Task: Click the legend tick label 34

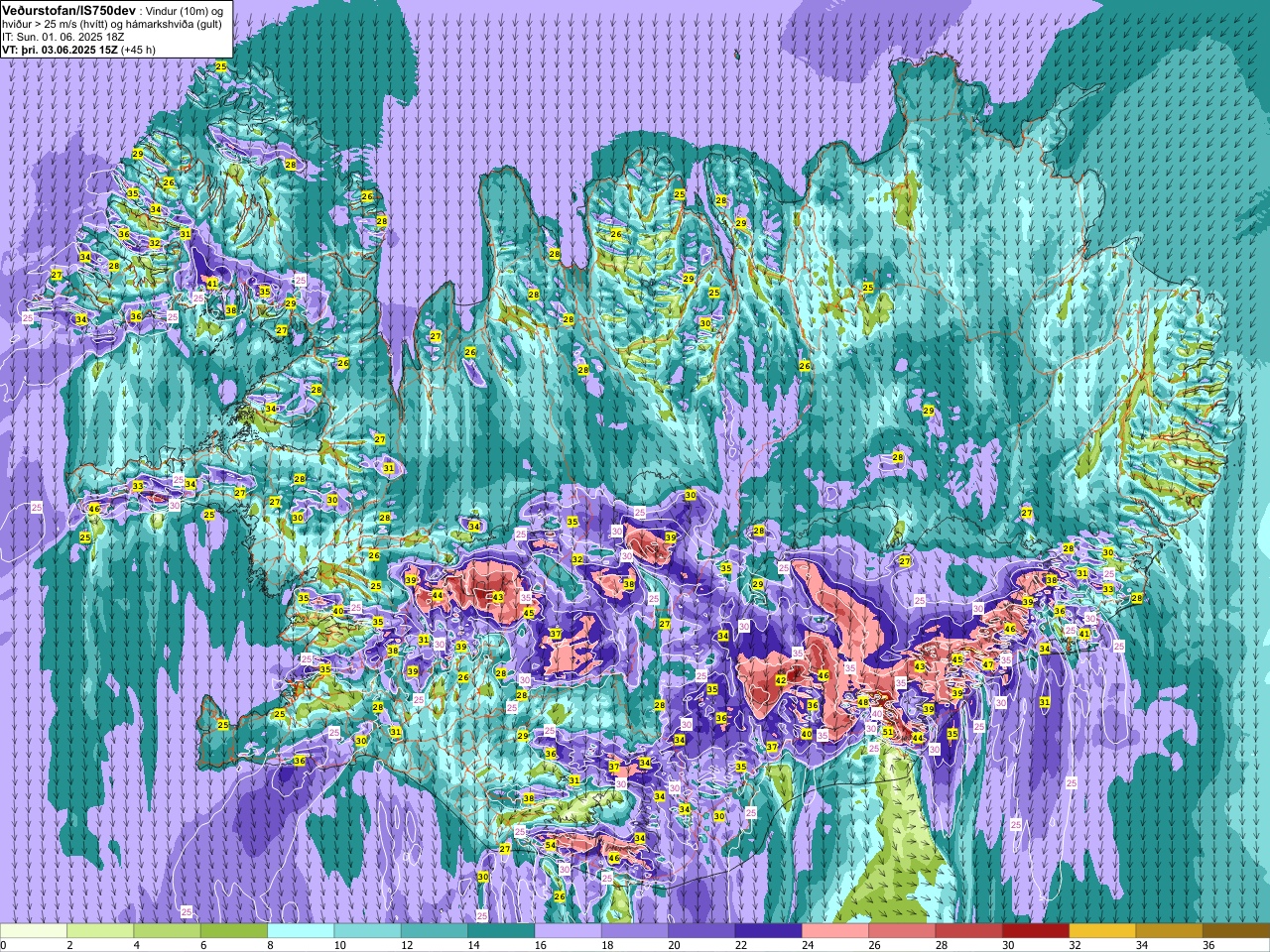Action: (x=1140, y=945)
